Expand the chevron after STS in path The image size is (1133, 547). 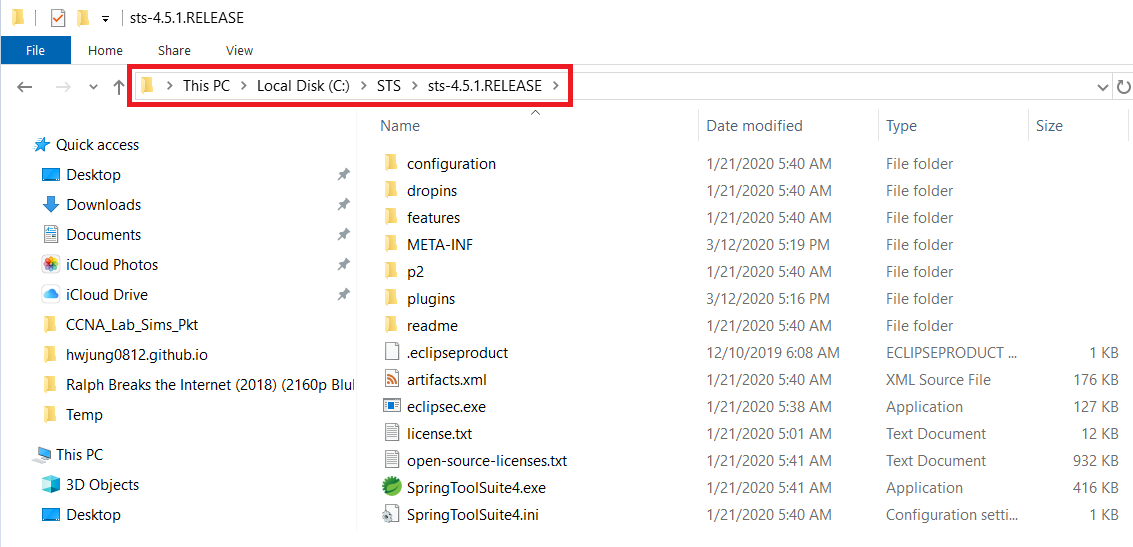coord(415,86)
